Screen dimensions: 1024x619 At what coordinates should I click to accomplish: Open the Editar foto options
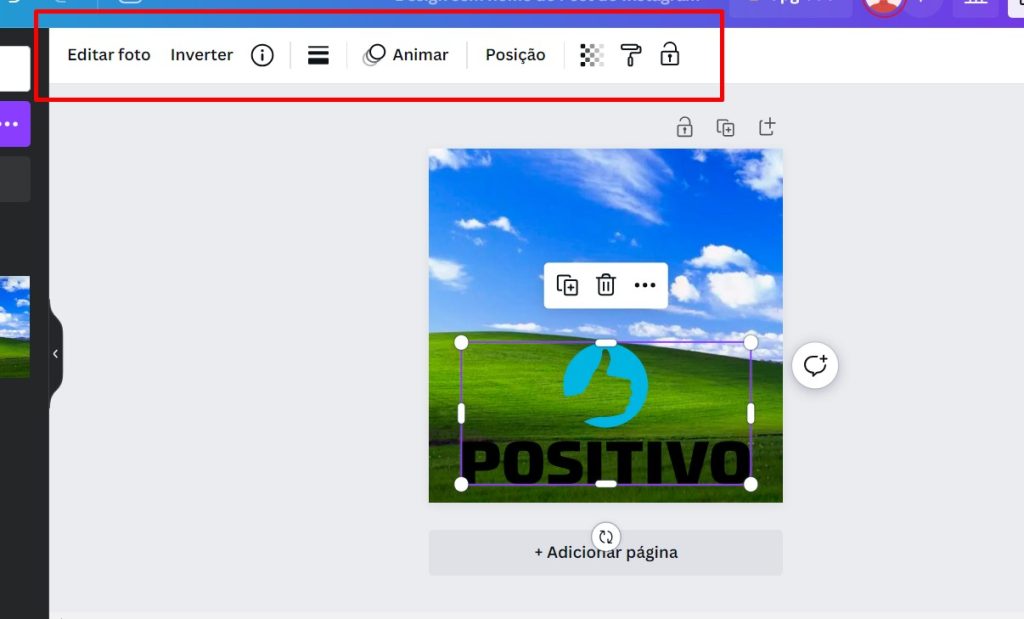tap(108, 55)
